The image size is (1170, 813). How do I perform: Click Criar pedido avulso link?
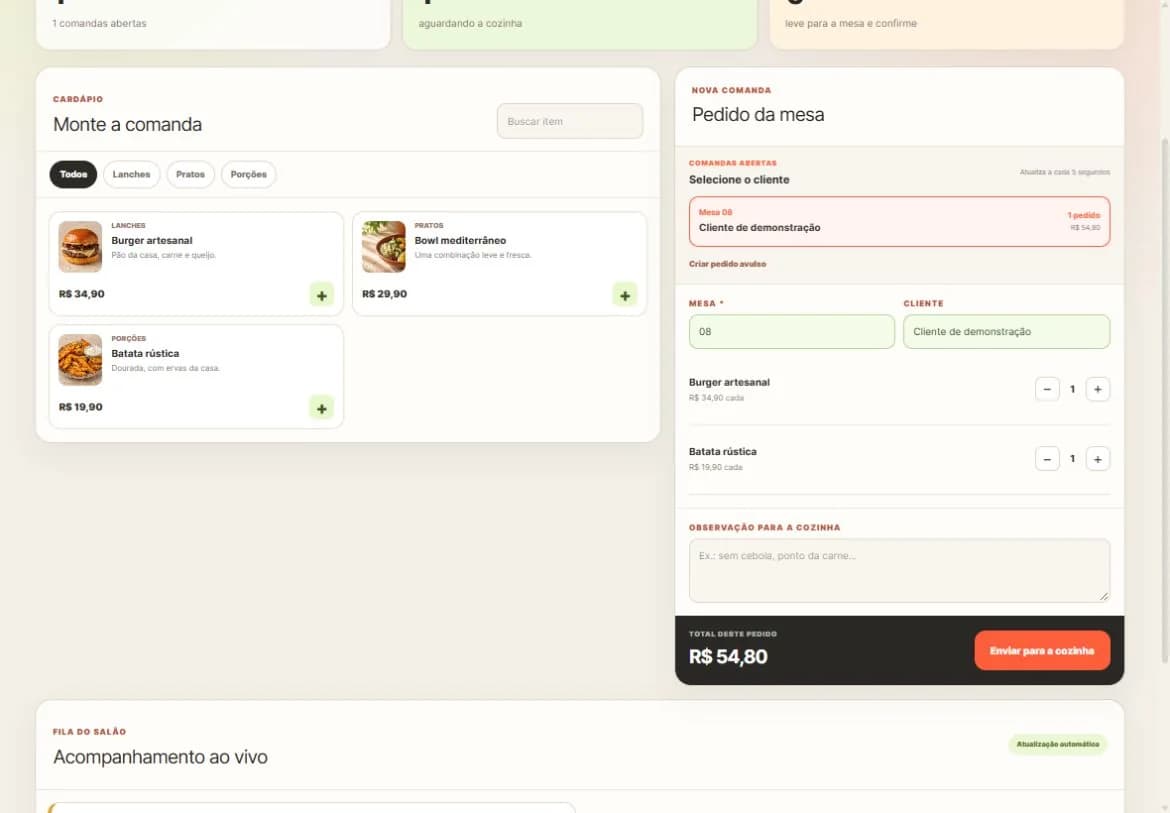[x=728, y=264]
